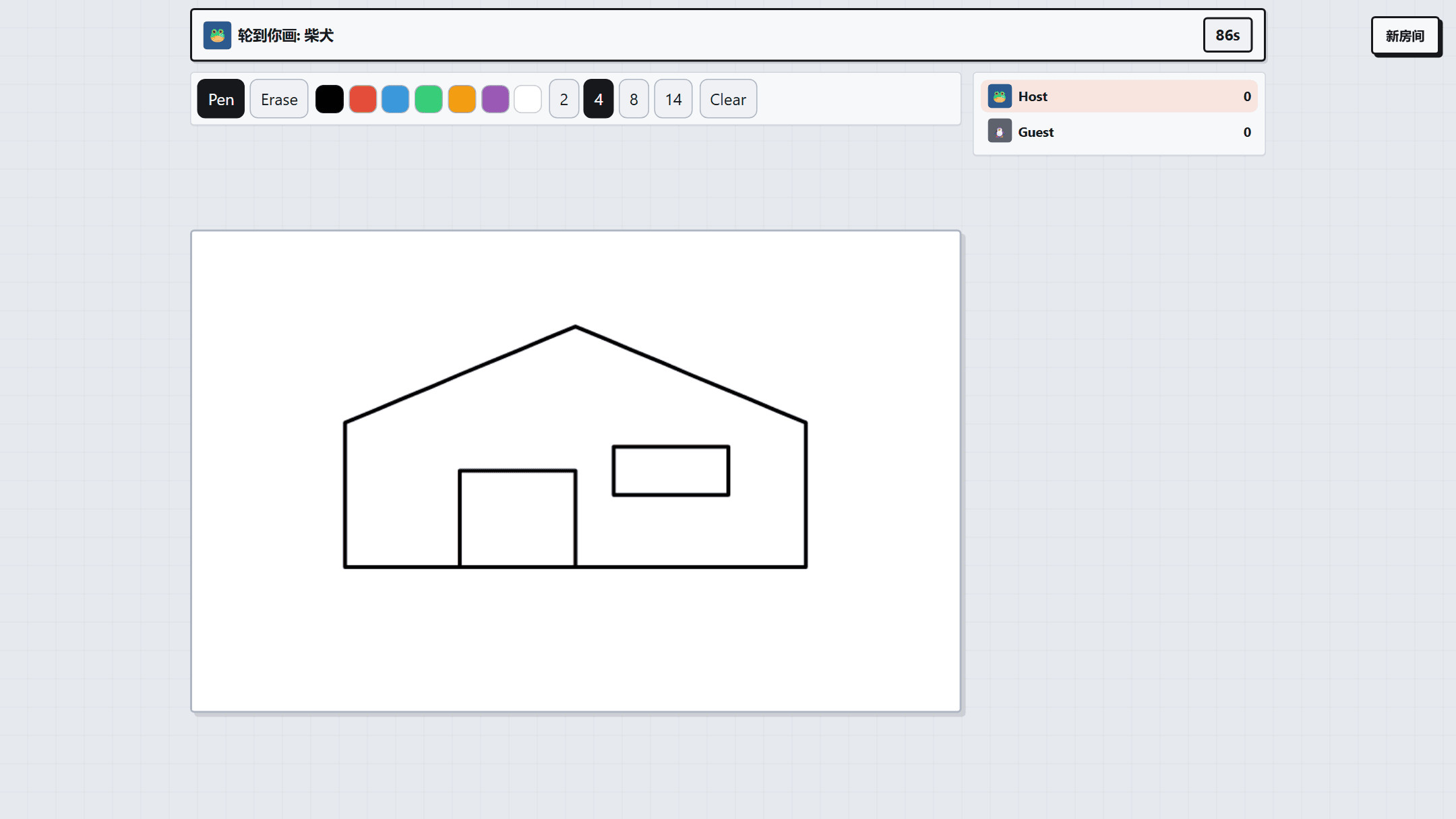Click the Guest score value 0

[x=1247, y=132]
